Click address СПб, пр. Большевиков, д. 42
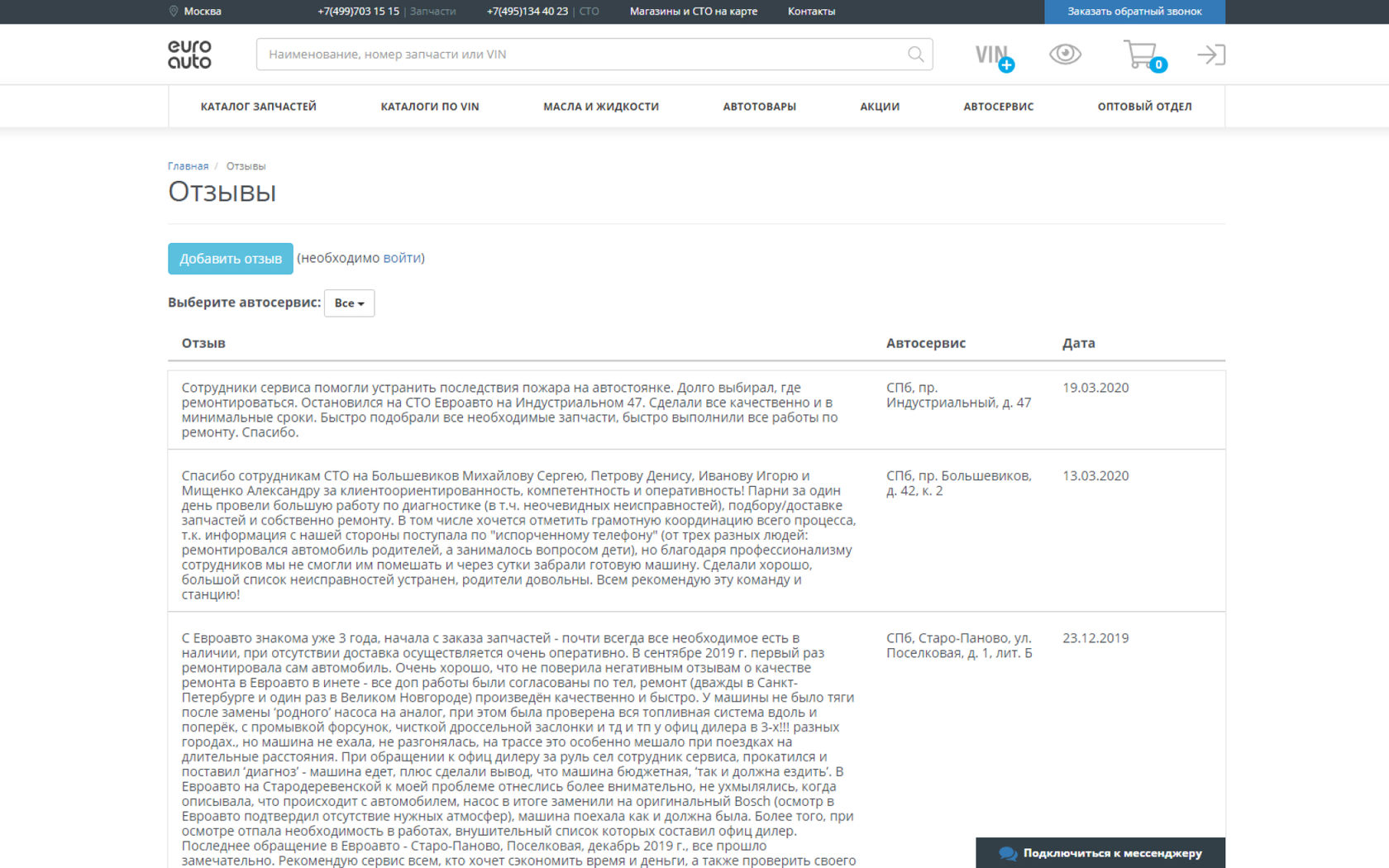This screenshot has width=1389, height=868. pyautogui.click(x=959, y=484)
